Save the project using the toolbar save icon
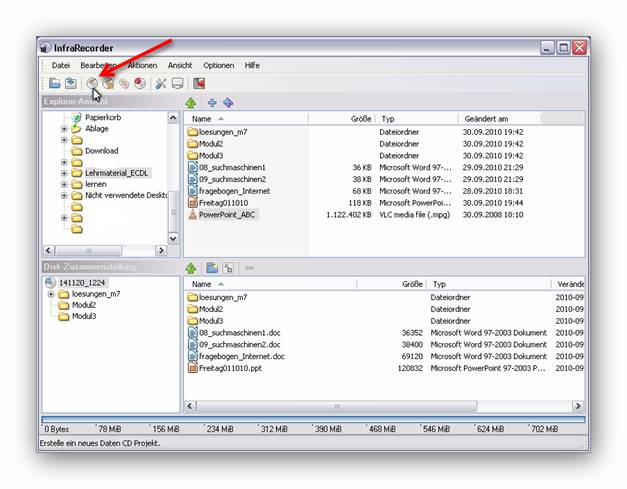The image size is (627, 489). click(71, 83)
